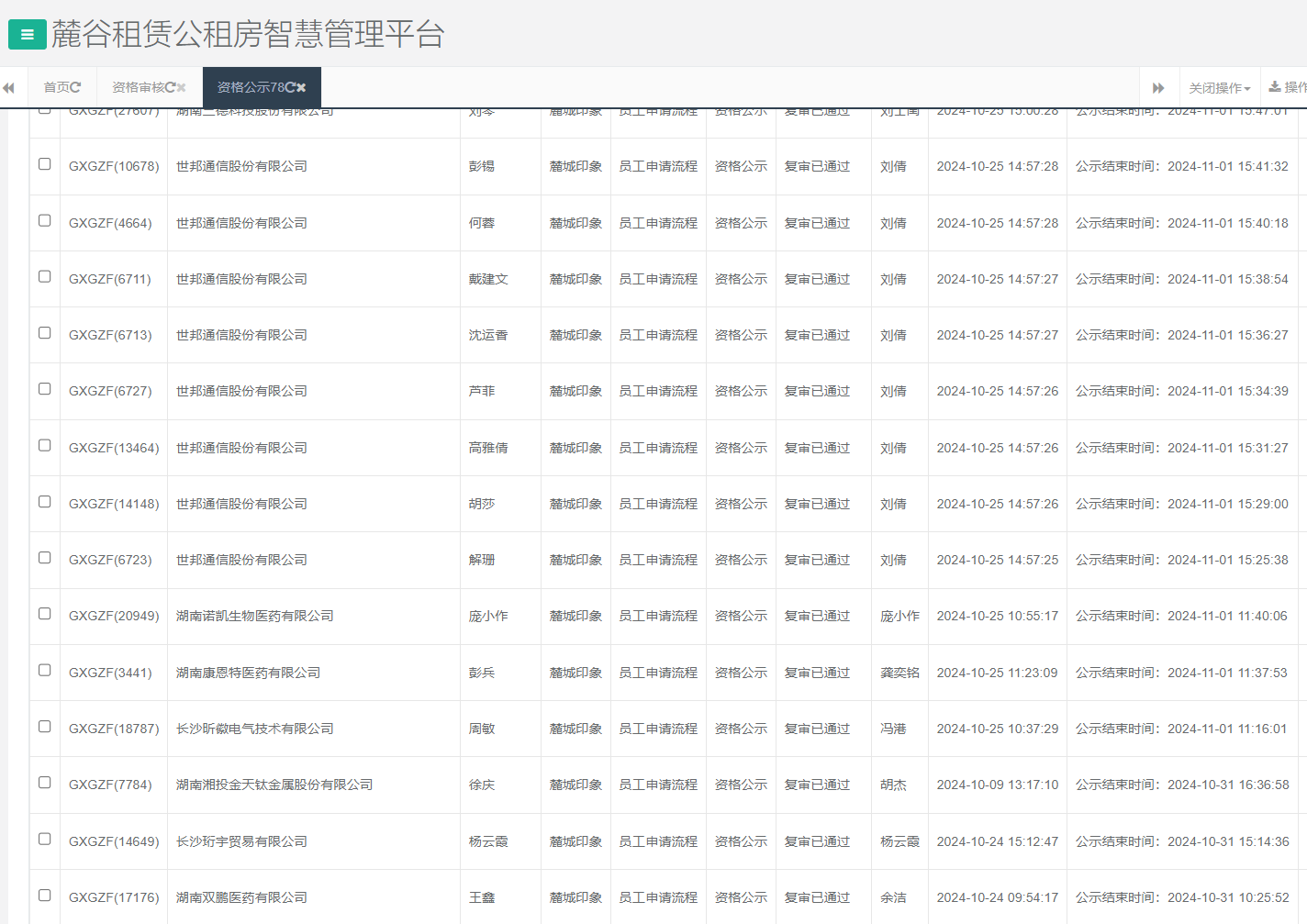The height and width of the screenshot is (924, 1307).
Task: Check the checkbox for 王鑫's row
Action: [x=44, y=896]
